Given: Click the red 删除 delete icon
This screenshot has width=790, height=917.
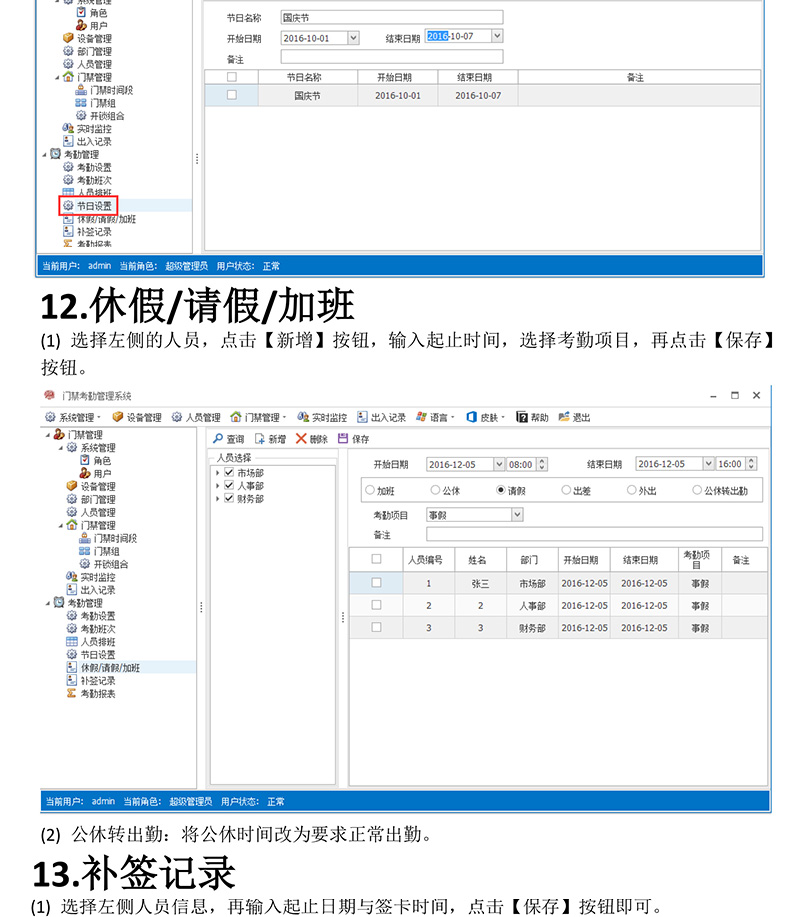Looking at the screenshot, I should (301, 439).
